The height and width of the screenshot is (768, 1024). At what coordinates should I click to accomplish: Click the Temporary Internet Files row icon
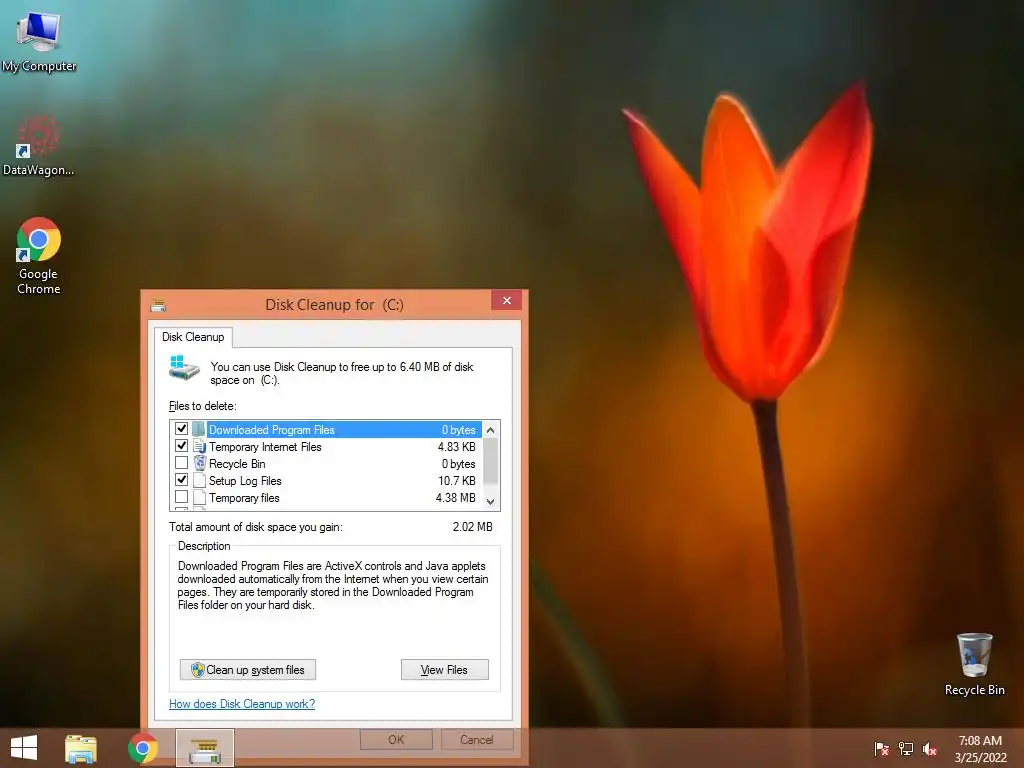point(199,446)
